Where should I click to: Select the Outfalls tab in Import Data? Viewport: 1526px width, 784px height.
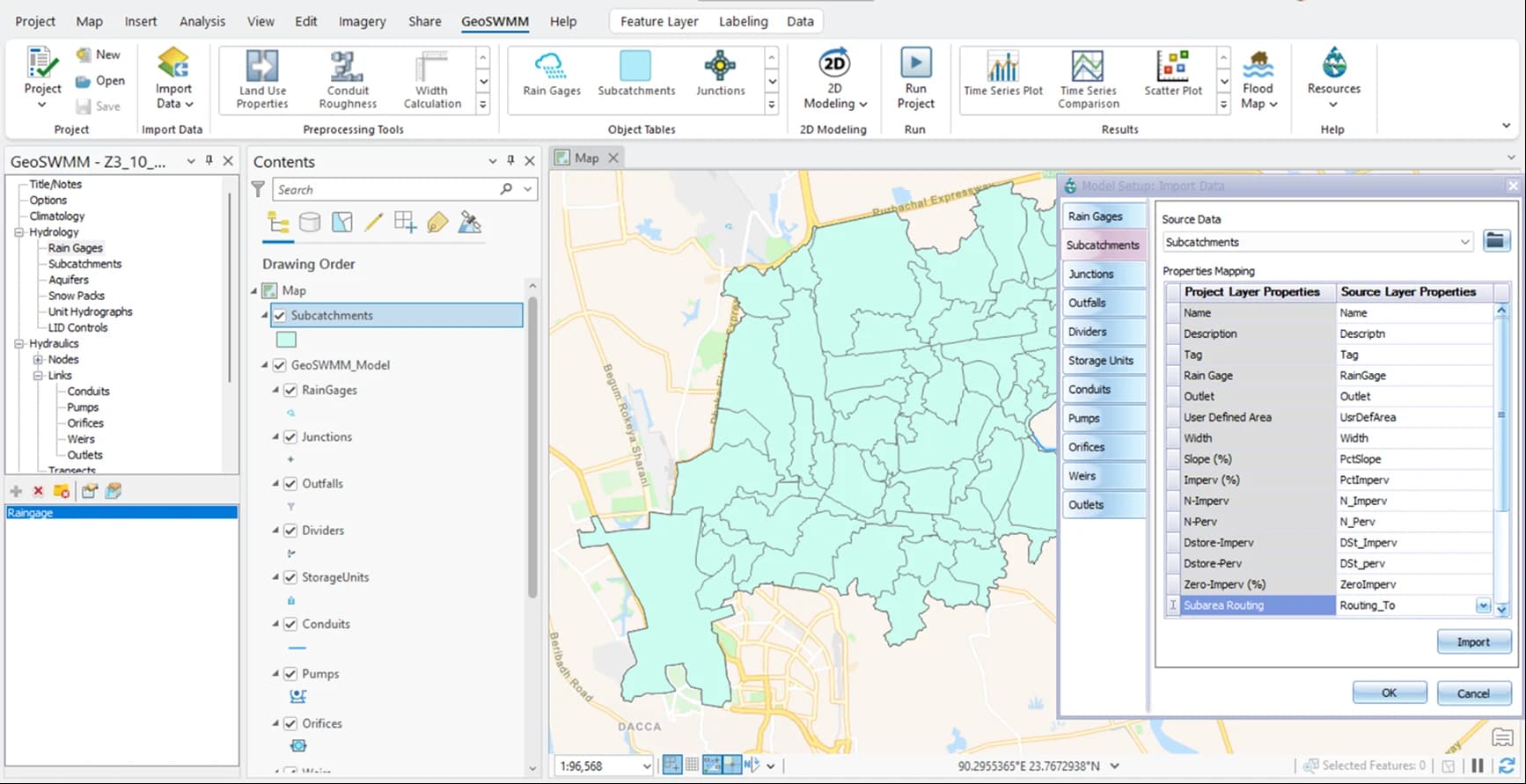click(1104, 303)
